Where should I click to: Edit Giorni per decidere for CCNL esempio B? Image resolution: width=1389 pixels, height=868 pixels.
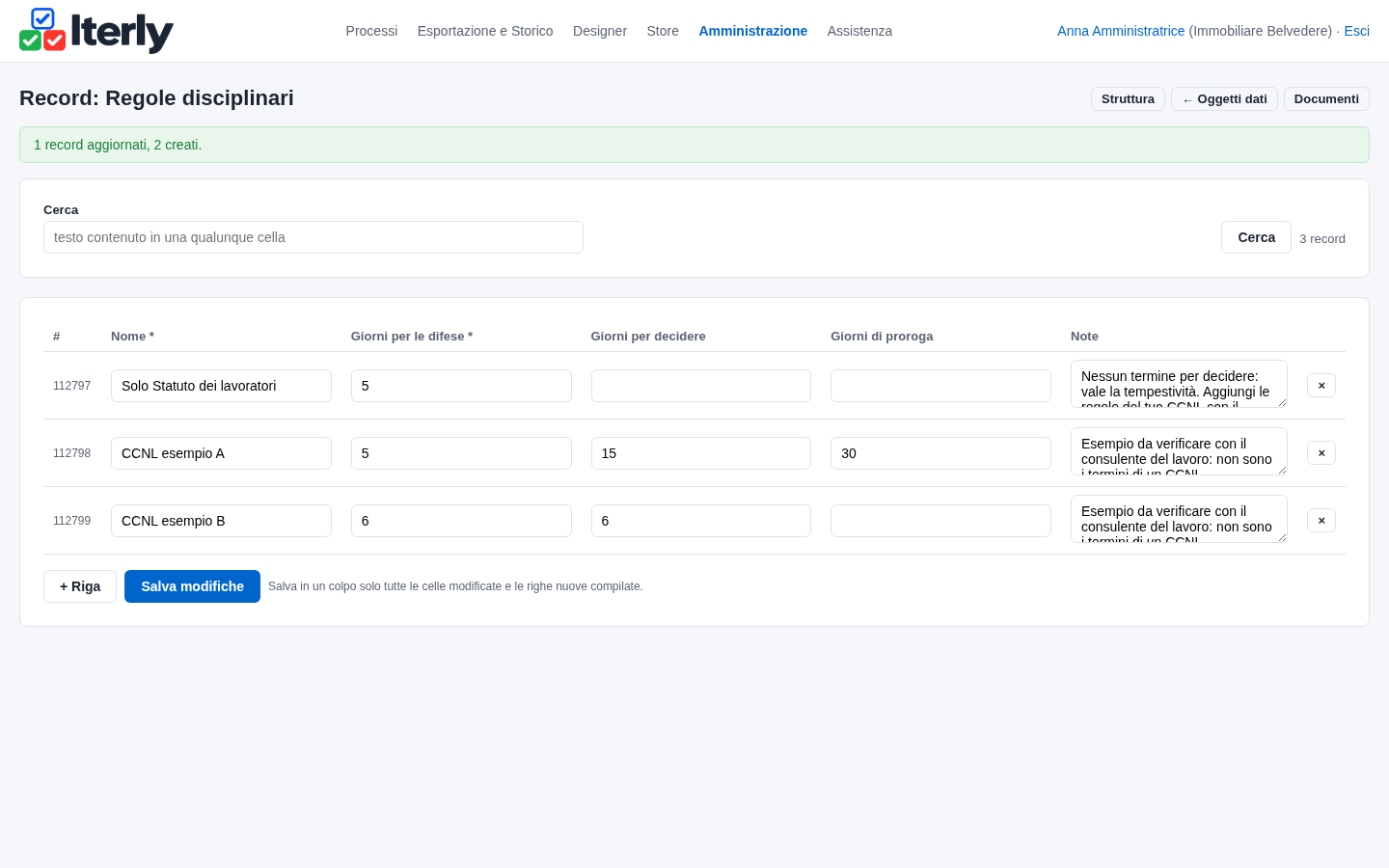(x=701, y=521)
